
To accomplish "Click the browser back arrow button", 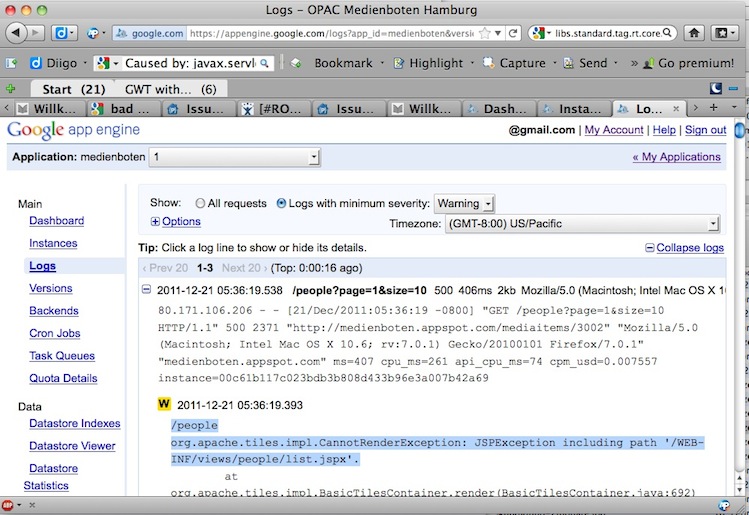I will [x=17, y=33].
